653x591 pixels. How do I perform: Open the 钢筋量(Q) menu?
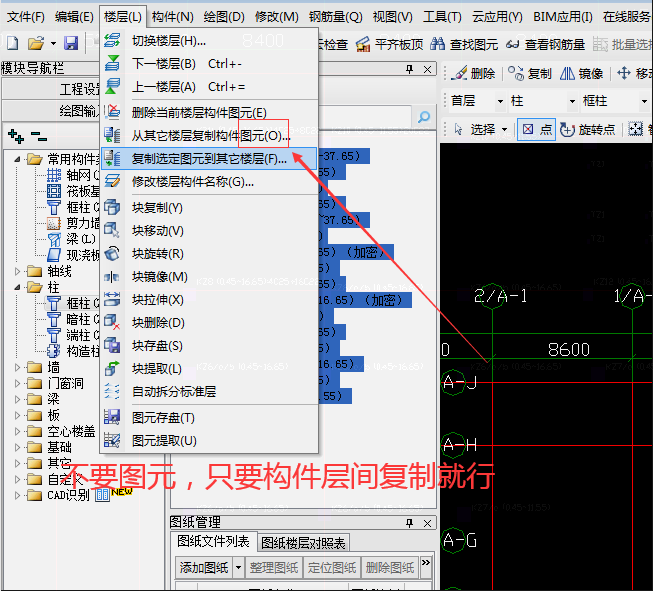336,17
